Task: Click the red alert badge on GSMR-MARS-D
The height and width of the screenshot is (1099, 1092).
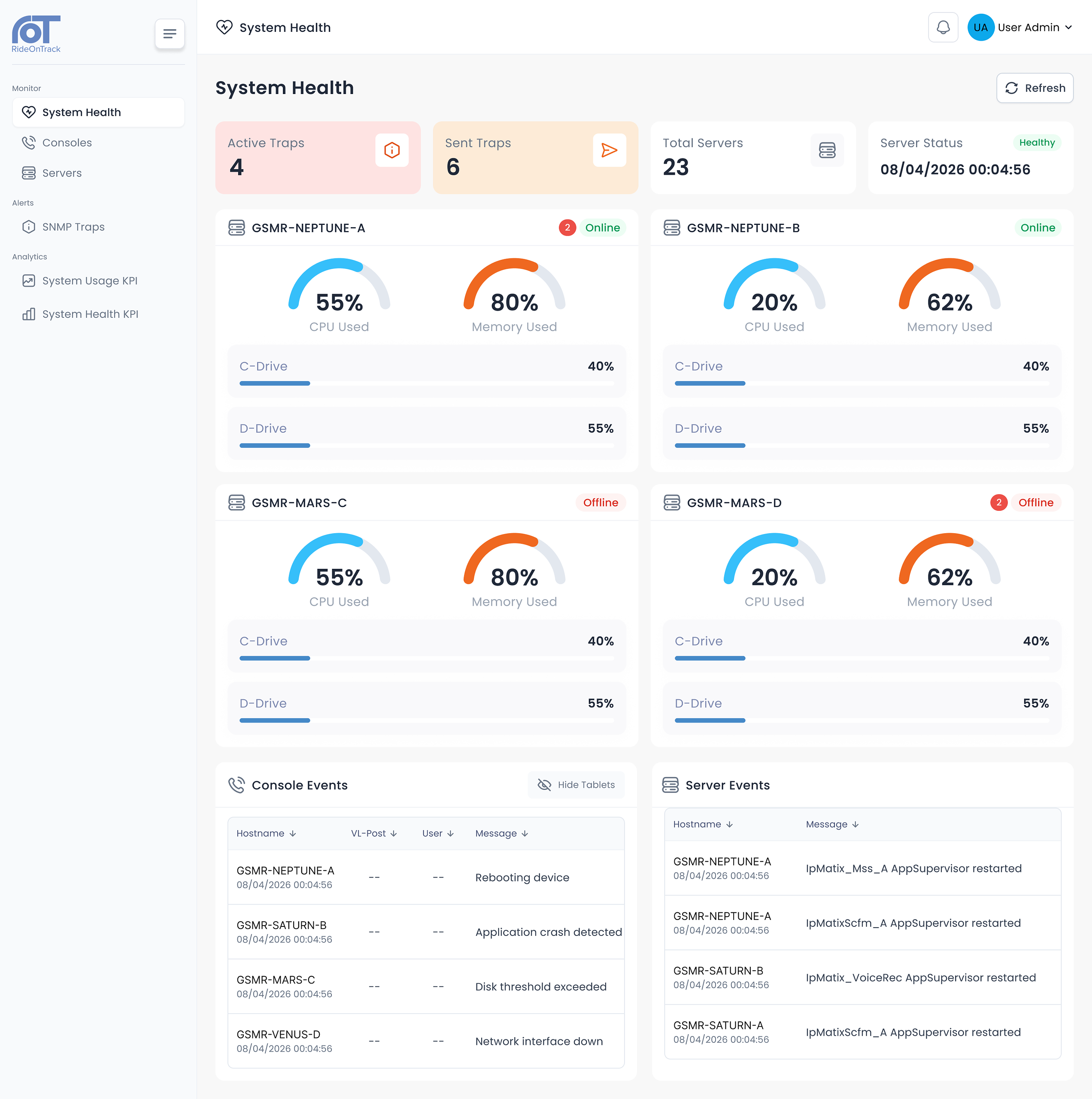Action: coord(999,503)
